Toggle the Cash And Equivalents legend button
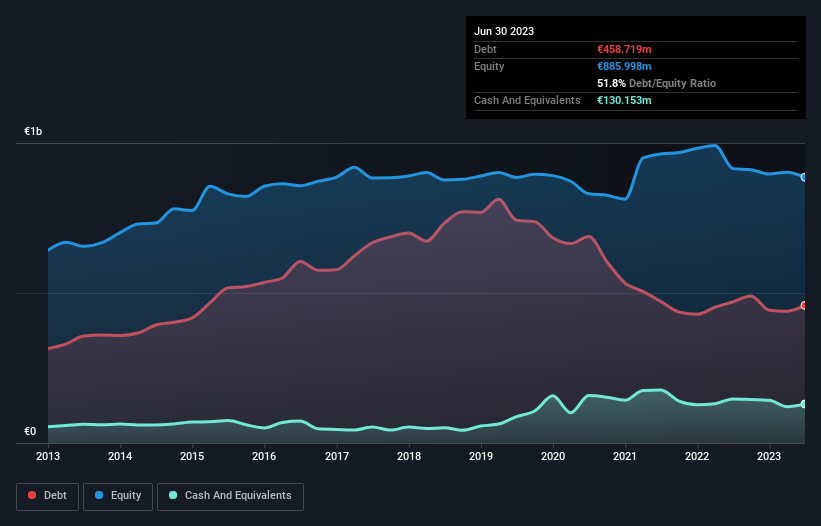Viewport: 821px width, 526px height. click(230, 496)
